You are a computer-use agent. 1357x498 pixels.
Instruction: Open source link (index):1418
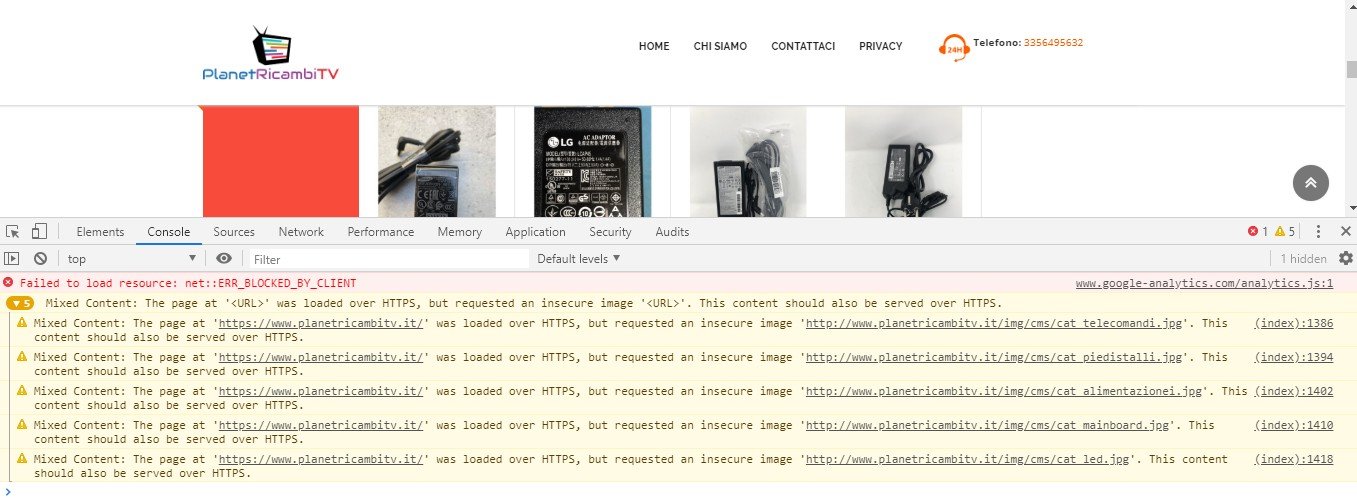pyautogui.click(x=1294, y=459)
